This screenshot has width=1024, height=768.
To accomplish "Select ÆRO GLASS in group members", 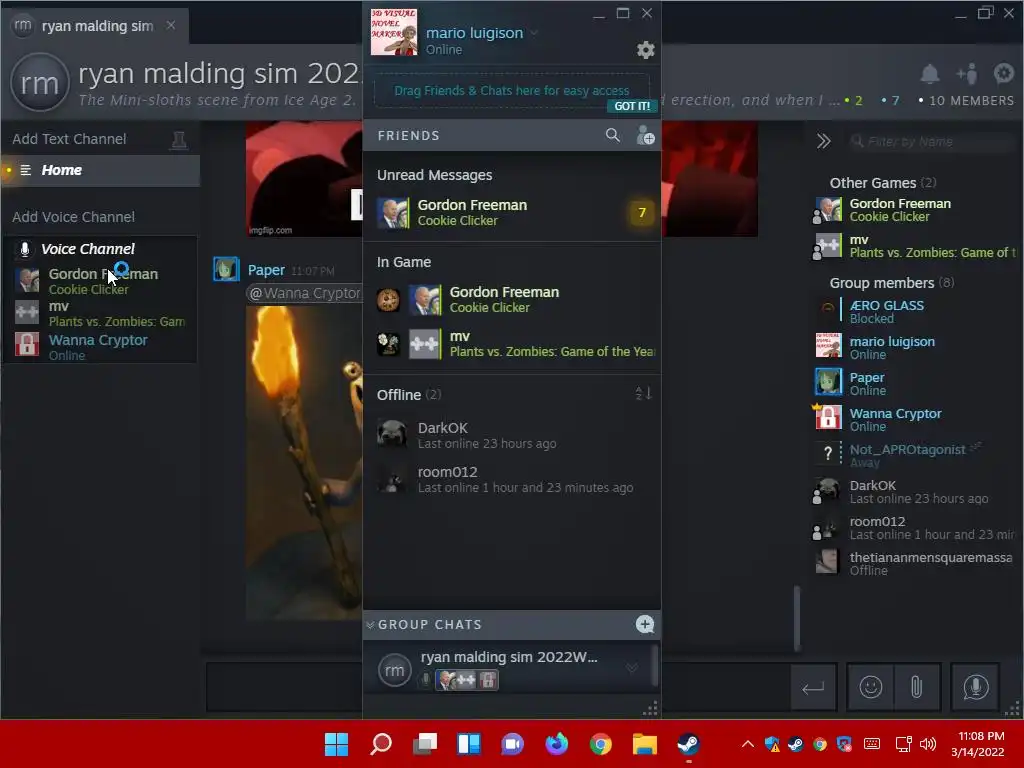I will [x=914, y=312].
